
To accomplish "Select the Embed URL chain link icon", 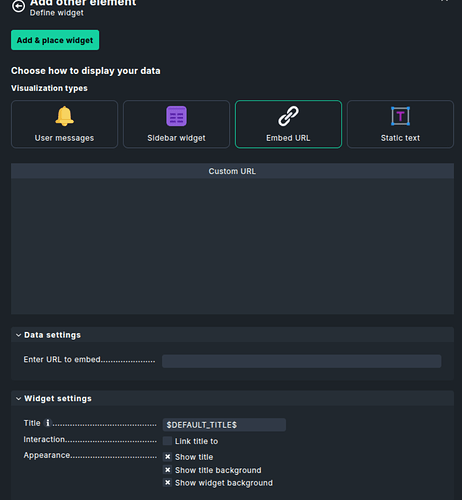I will click(288, 116).
